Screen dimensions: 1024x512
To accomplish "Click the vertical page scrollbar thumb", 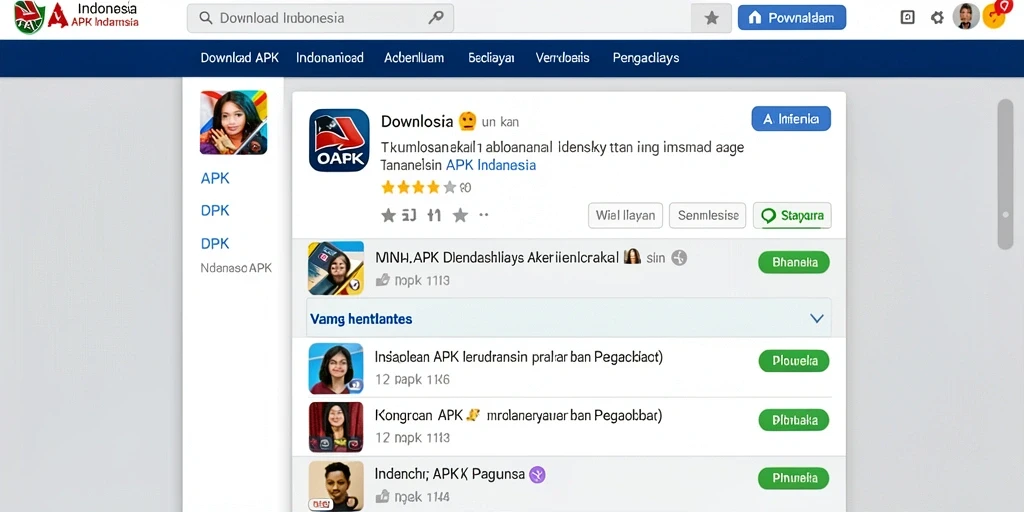I will 1005,174.
